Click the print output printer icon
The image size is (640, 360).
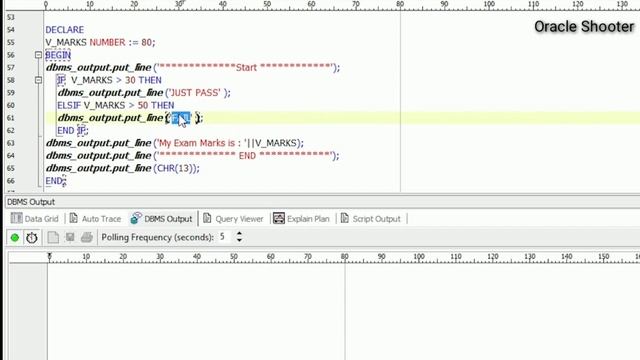[87, 237]
